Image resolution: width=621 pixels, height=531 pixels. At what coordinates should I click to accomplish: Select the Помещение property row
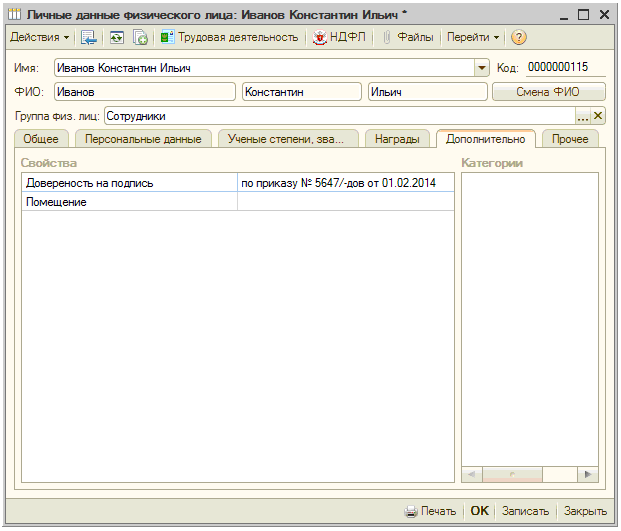coord(238,202)
